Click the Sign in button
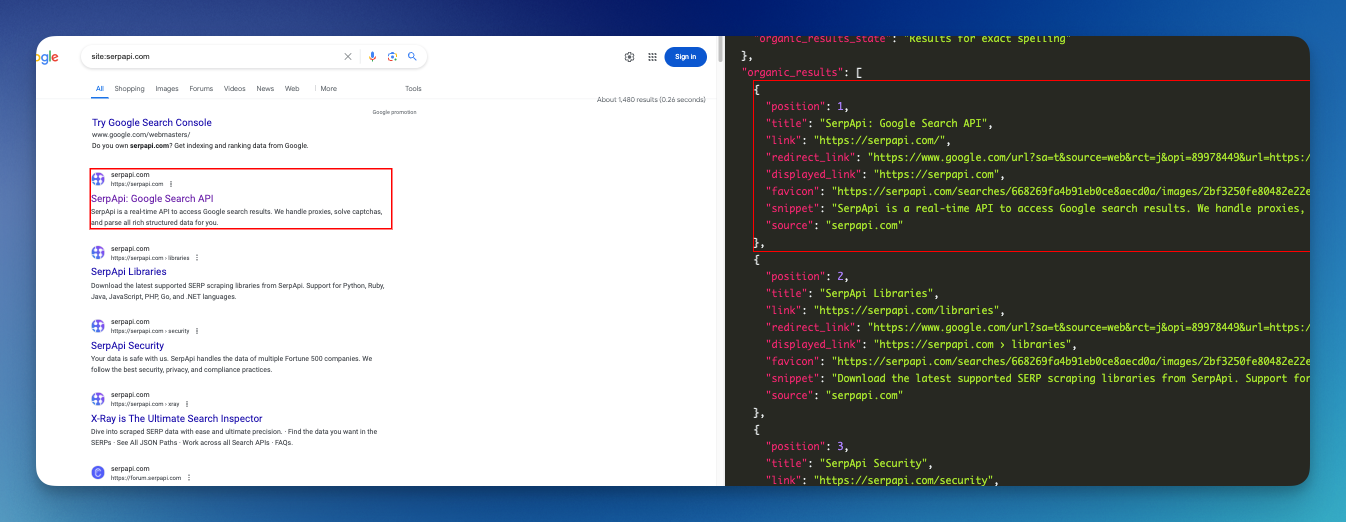Screen dimensions: 1346x522 [686, 57]
